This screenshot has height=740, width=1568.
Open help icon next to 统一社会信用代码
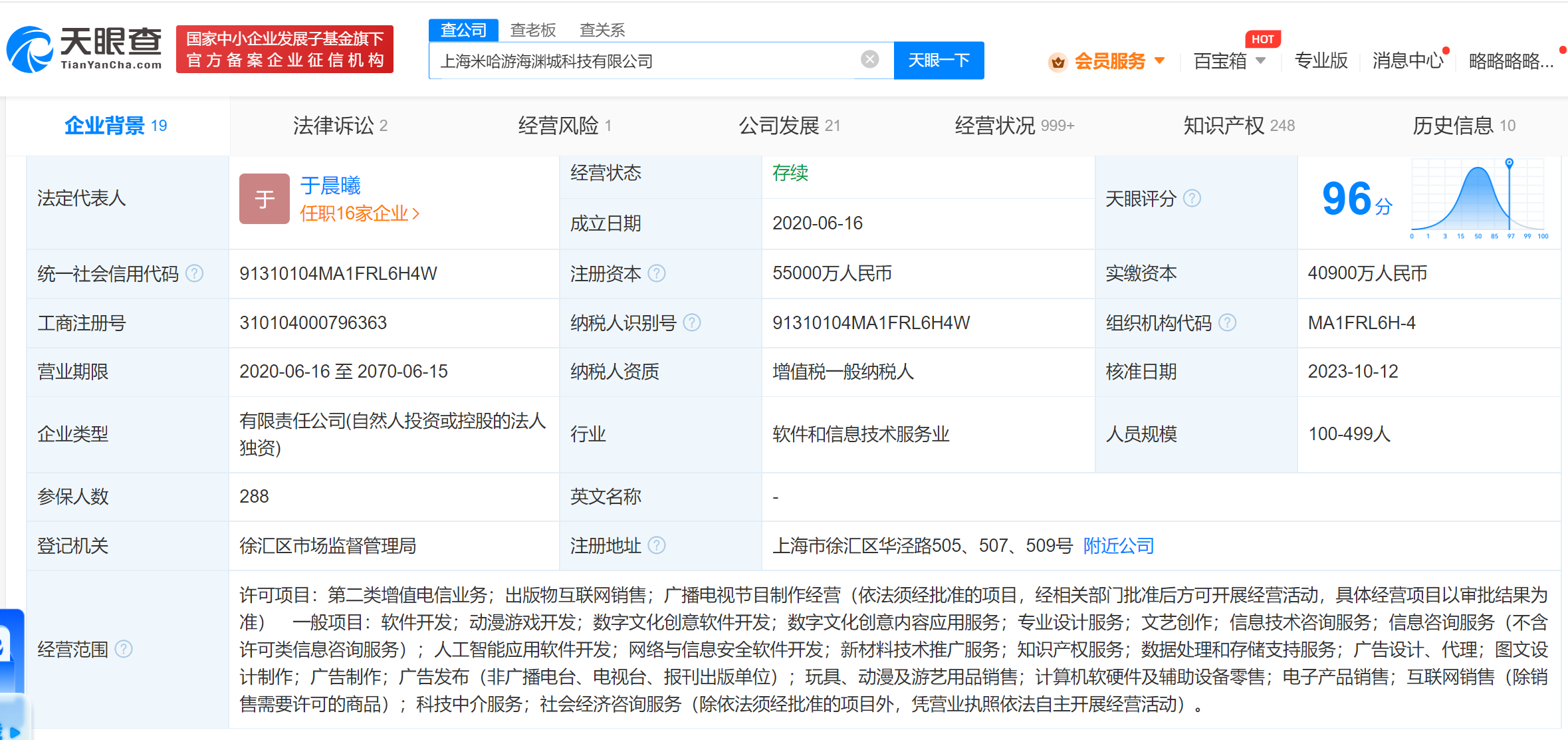(x=194, y=273)
